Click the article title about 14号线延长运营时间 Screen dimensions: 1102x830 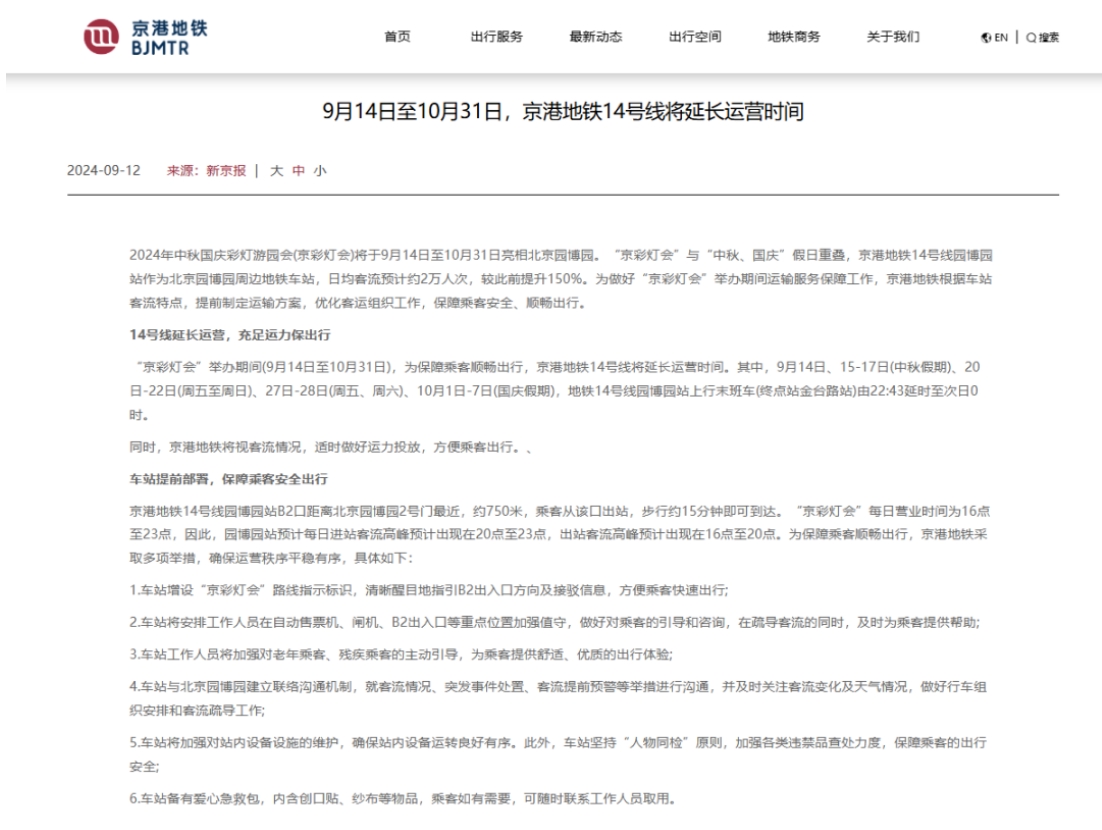[563, 111]
